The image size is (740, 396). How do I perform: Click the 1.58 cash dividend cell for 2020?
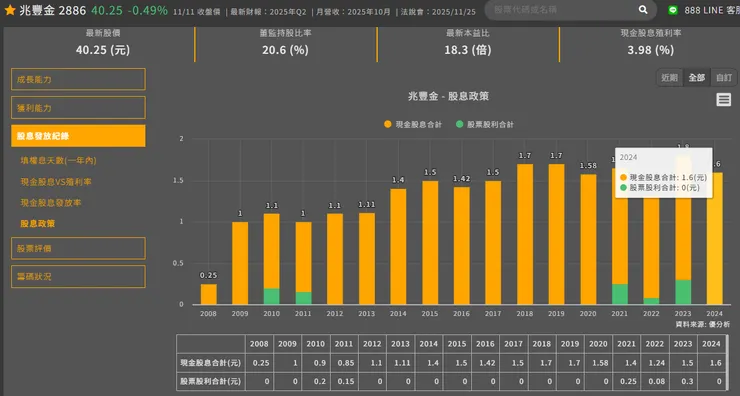[x=598, y=363]
